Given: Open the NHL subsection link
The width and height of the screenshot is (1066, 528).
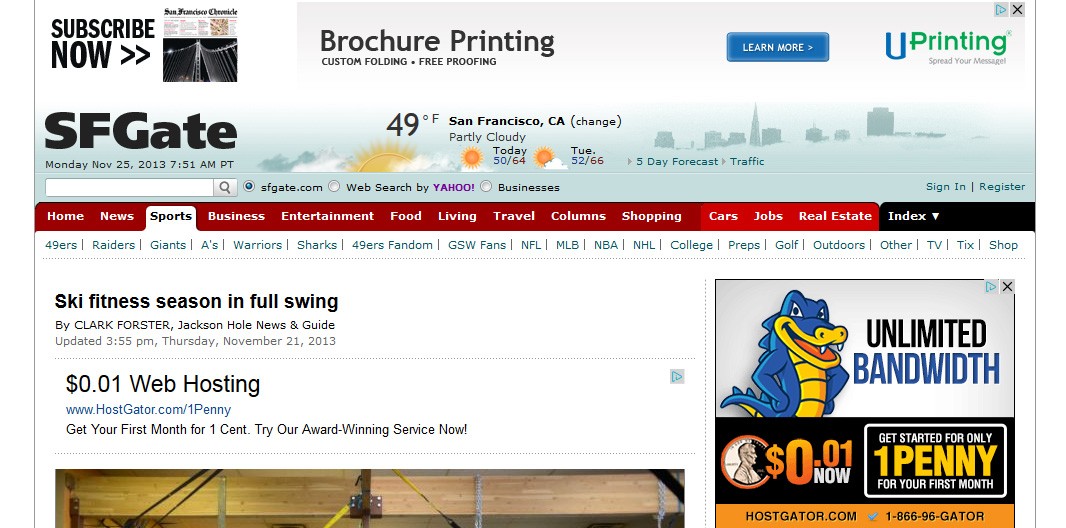Looking at the screenshot, I should click(x=644, y=245).
